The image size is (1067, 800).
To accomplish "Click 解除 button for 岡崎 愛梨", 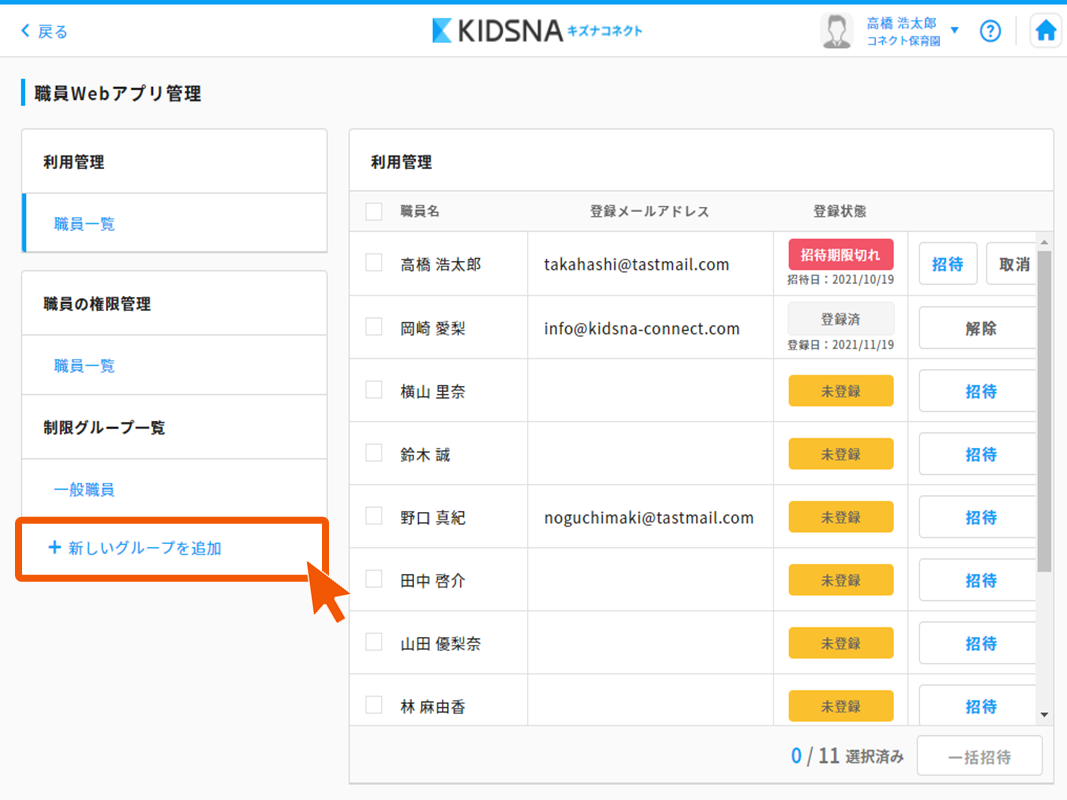I will pyautogui.click(x=979, y=328).
